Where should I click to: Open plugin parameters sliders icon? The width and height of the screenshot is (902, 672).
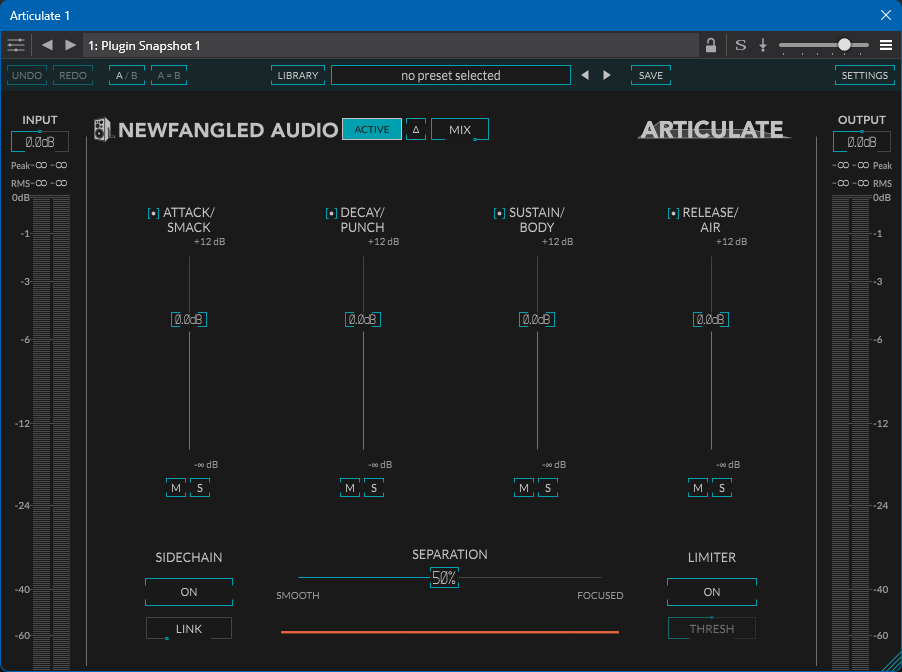[16, 45]
